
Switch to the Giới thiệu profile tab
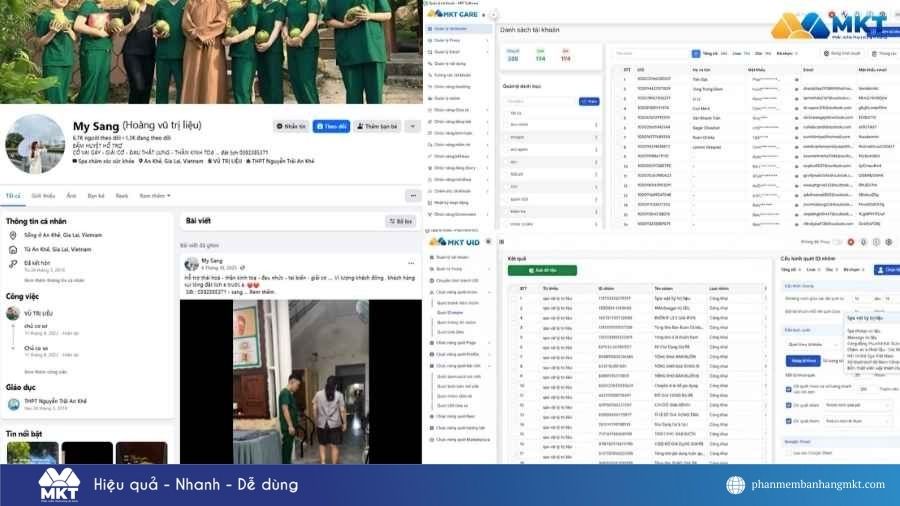(x=43, y=196)
